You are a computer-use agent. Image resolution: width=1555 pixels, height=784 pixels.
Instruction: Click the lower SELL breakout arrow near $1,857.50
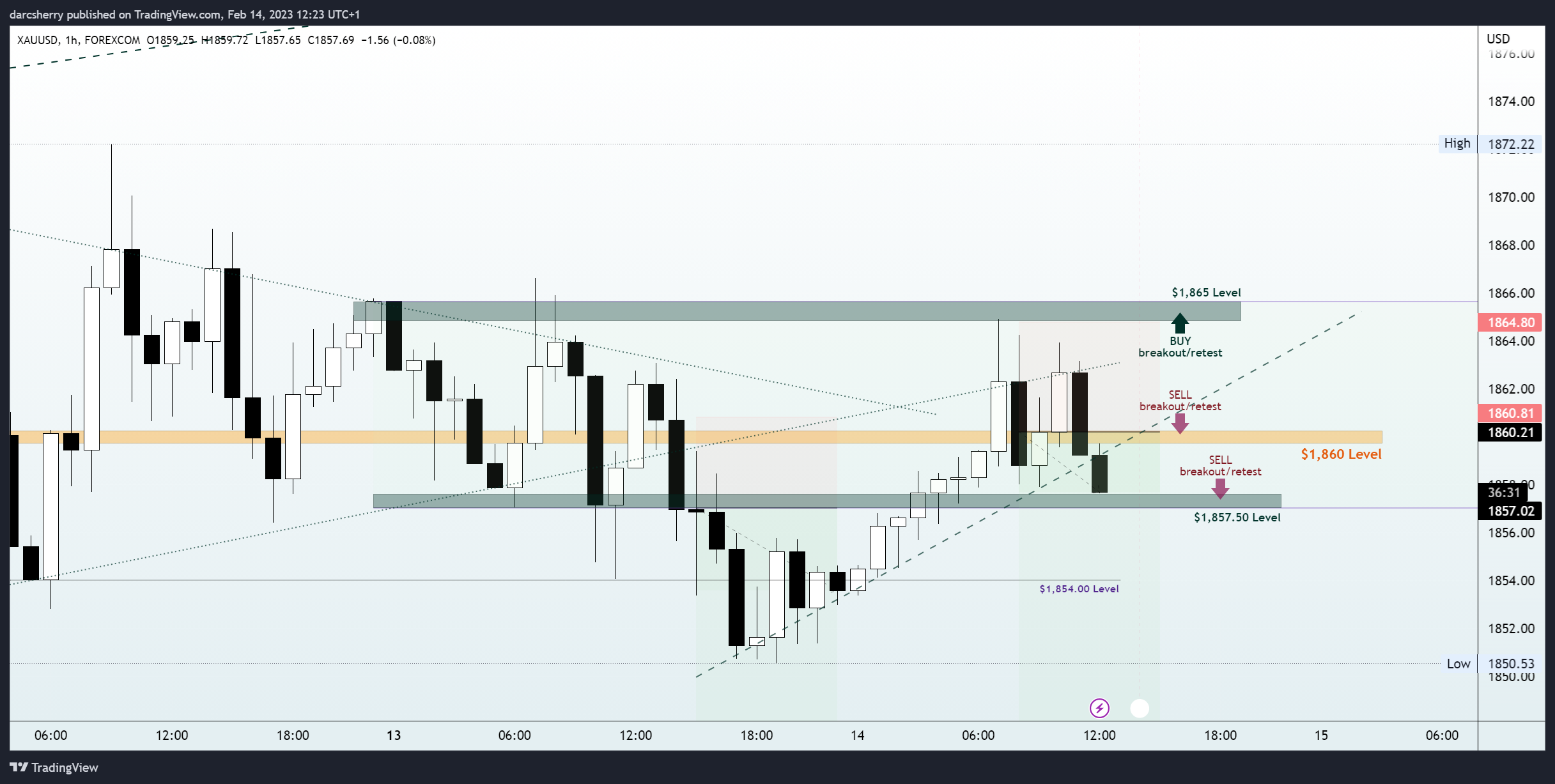click(x=1220, y=489)
